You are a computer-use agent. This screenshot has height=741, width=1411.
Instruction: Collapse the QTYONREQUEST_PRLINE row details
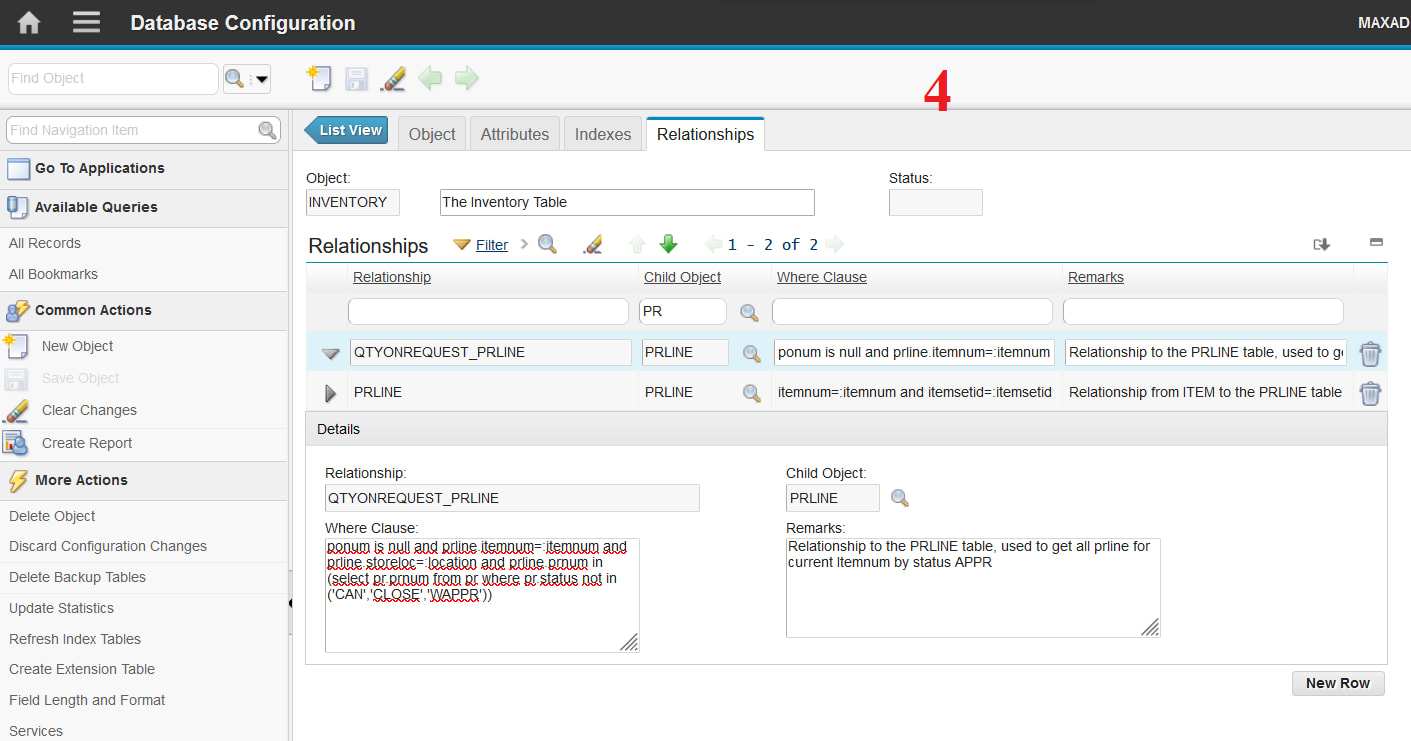(330, 353)
